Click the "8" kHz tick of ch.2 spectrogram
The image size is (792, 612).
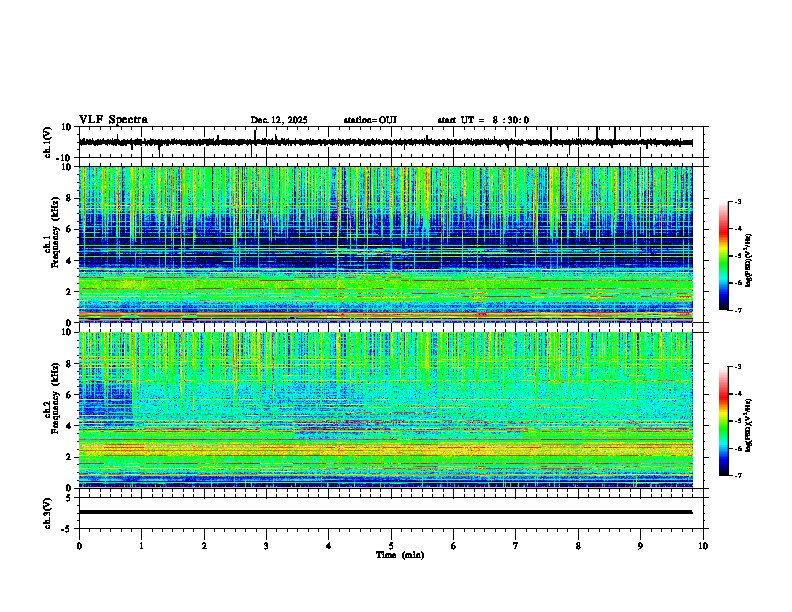70,364
